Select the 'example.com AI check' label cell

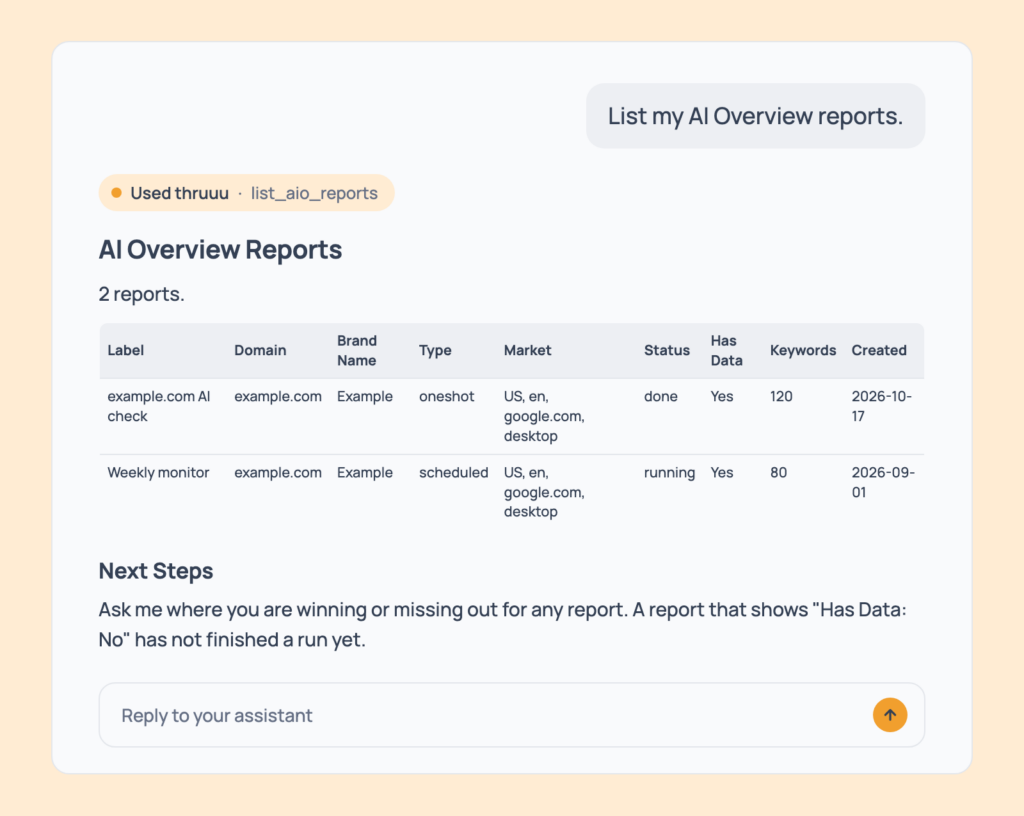[x=159, y=406]
